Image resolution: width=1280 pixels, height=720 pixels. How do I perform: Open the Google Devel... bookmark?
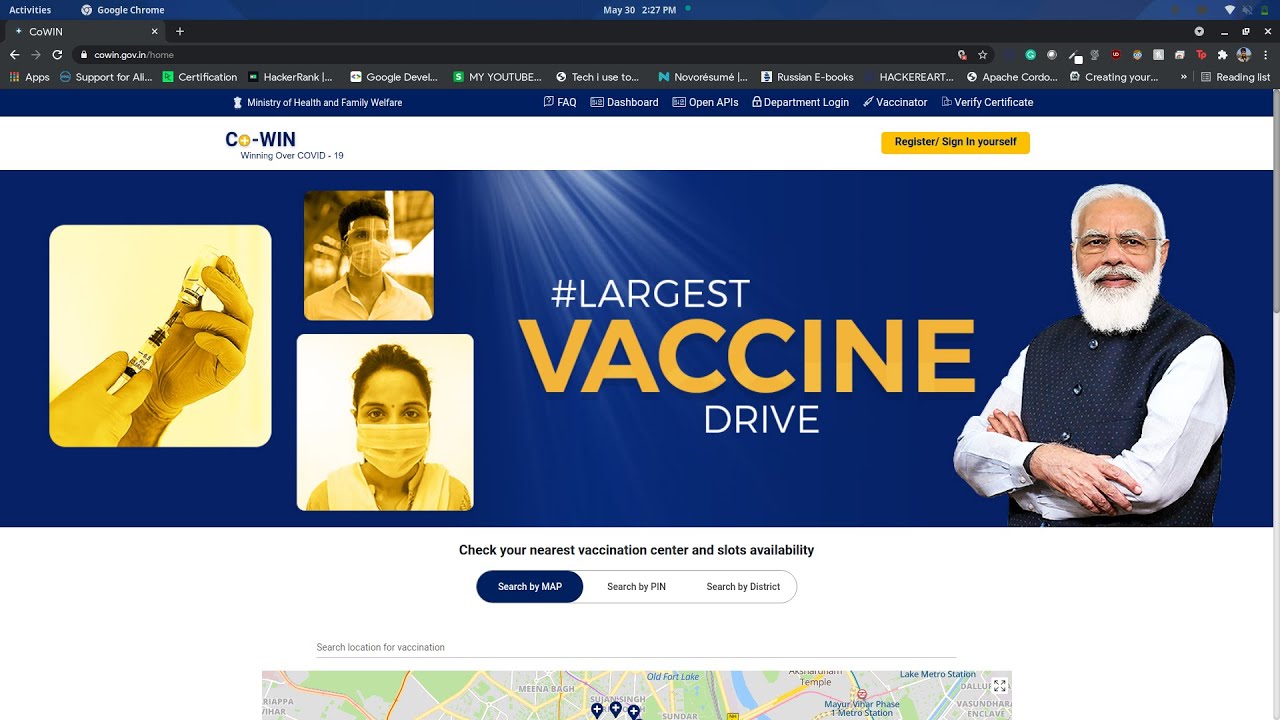coord(394,77)
